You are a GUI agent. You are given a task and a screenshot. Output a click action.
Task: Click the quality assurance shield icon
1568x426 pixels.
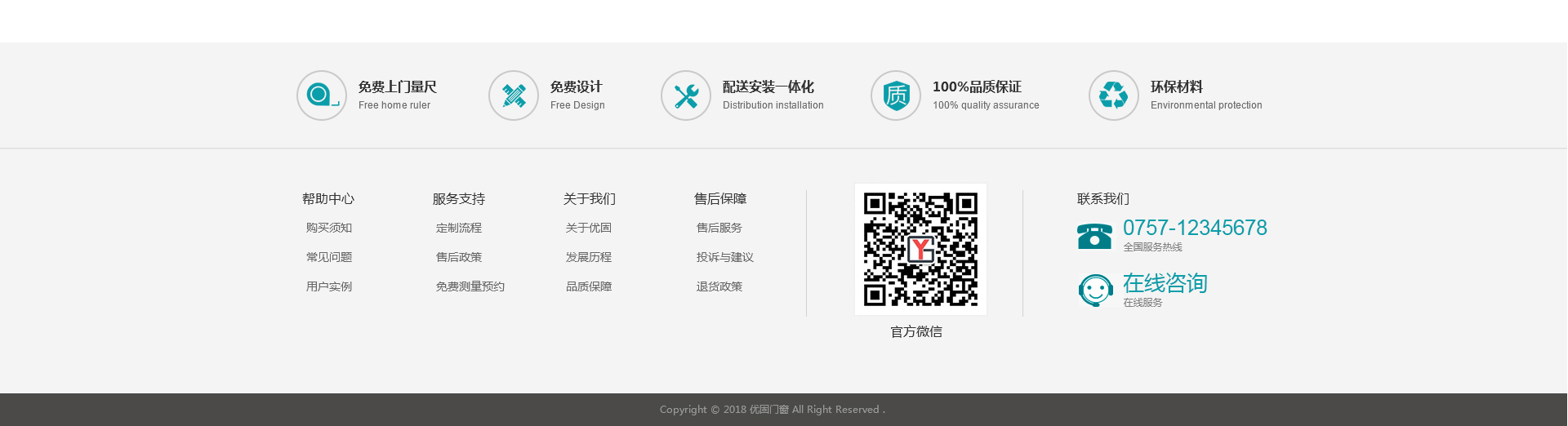[x=896, y=95]
